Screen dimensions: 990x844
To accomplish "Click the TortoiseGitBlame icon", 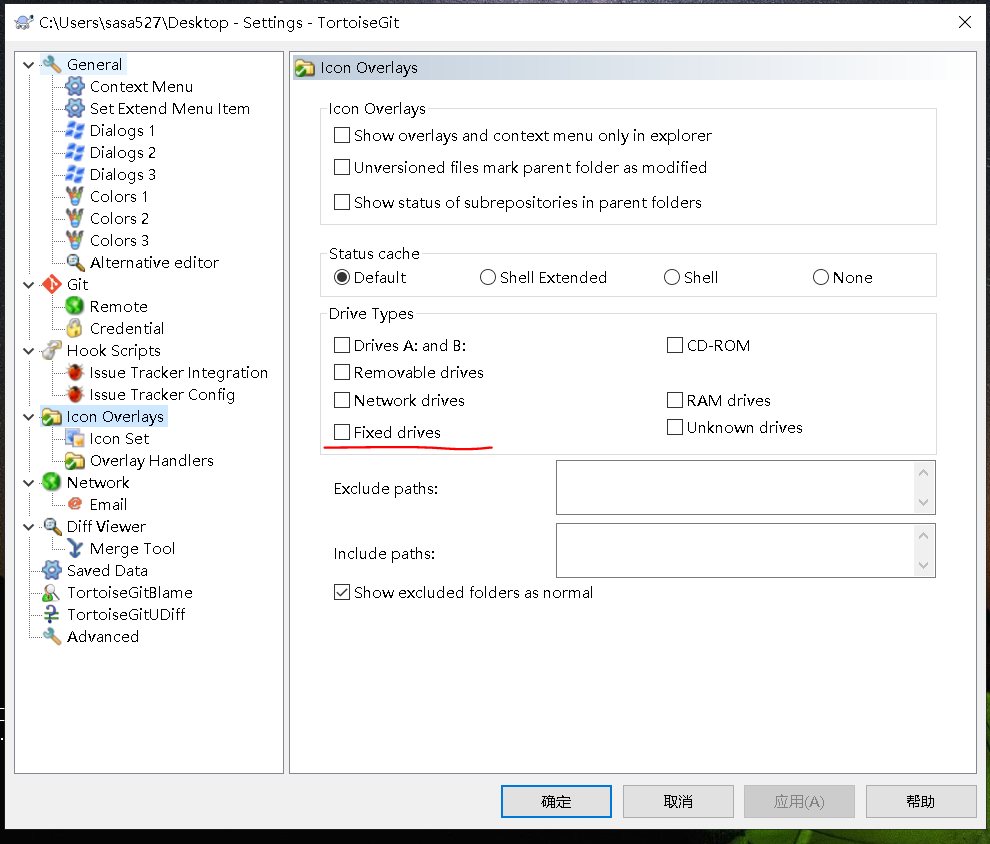I will (x=52, y=593).
